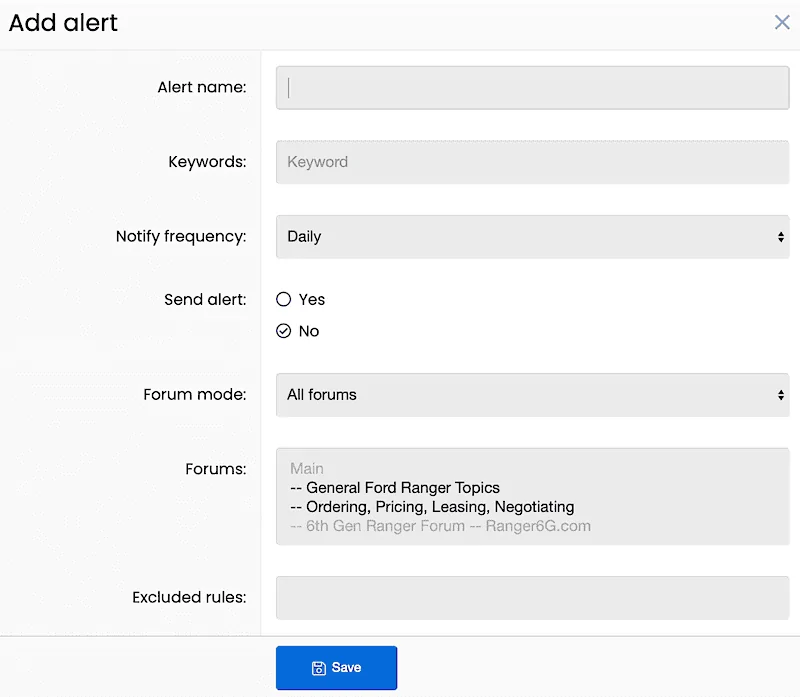Open the Notify frequency dropdown

533,237
